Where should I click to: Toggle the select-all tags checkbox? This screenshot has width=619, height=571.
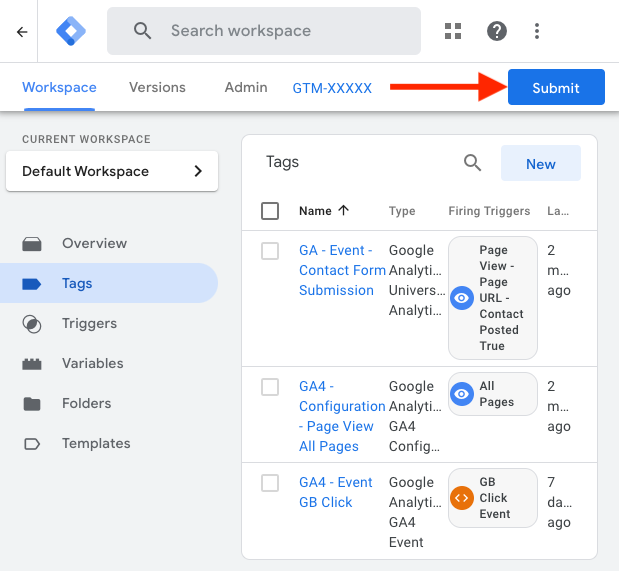(270, 211)
